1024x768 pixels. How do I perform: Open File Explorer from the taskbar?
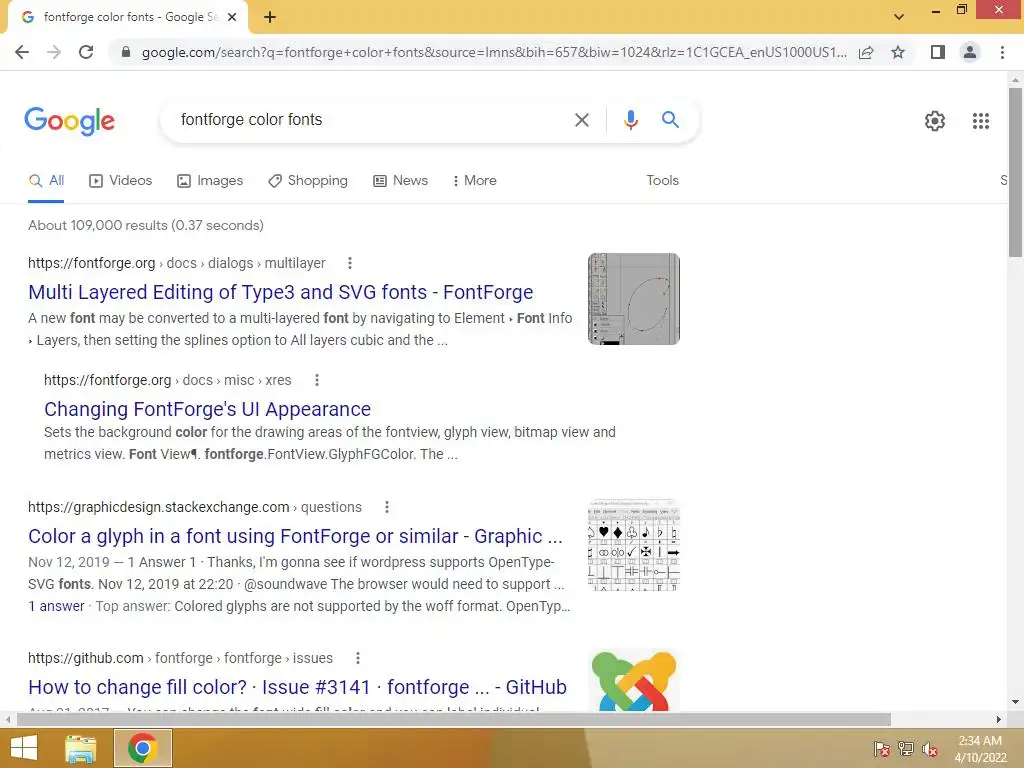click(x=80, y=748)
